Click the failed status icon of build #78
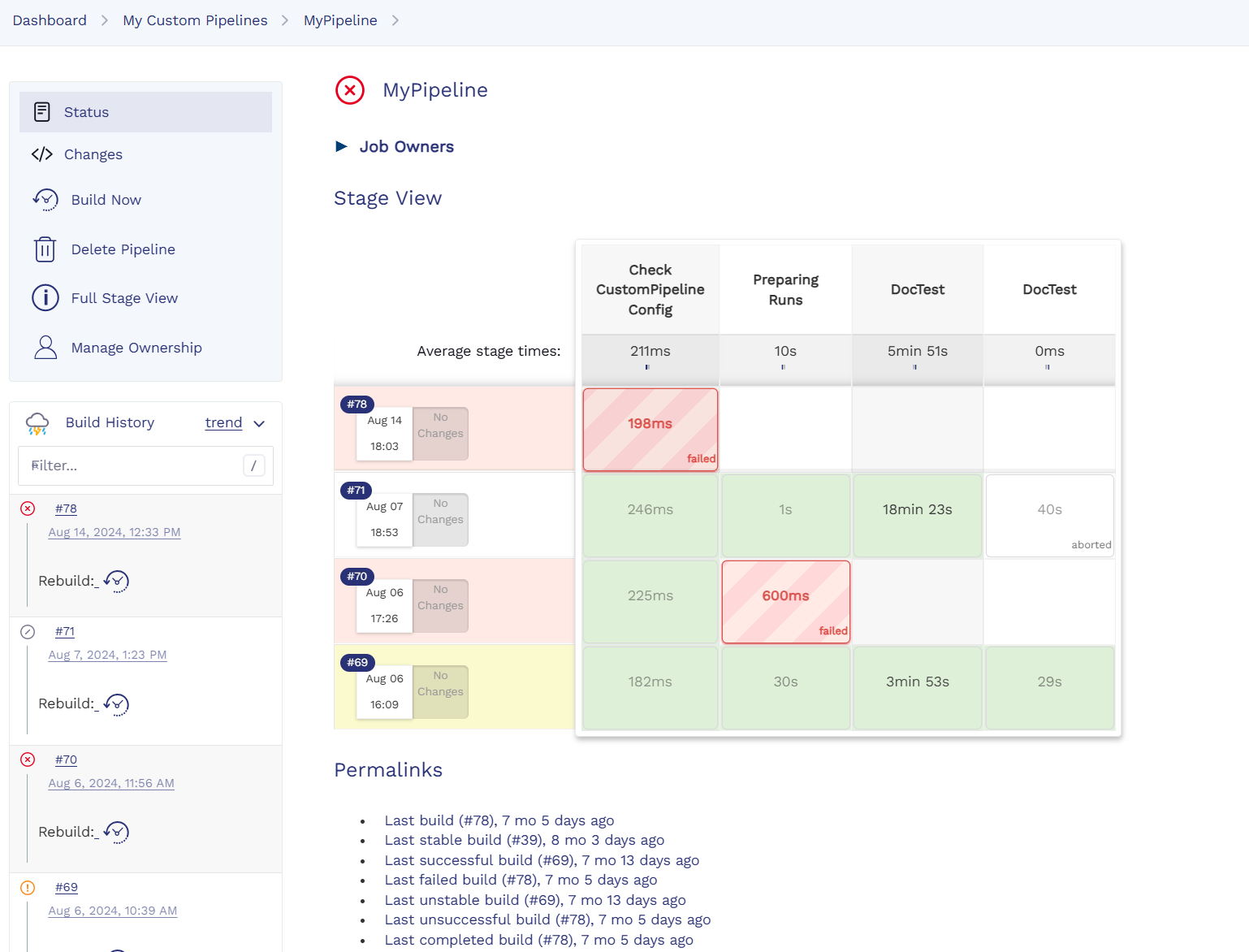 (x=28, y=508)
